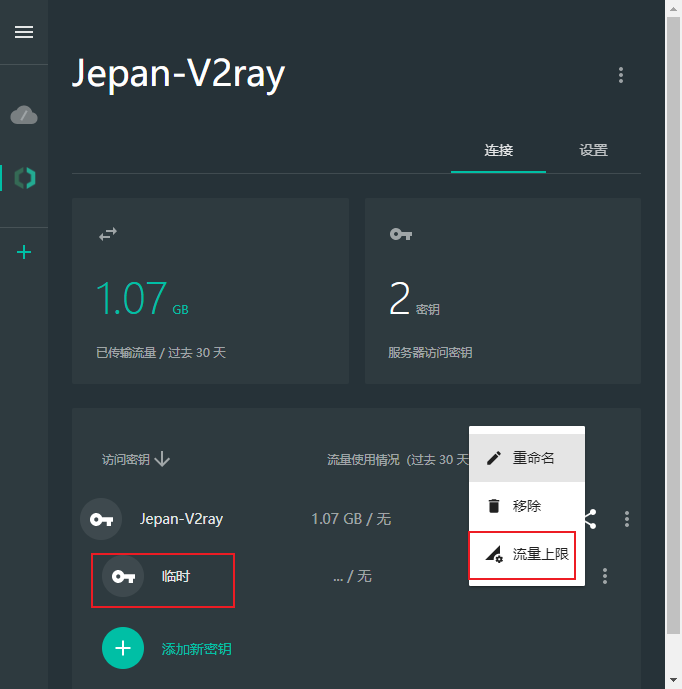This screenshot has width=682, height=689.
Task: Click the 1.07 GB data transferred card value
Action: point(142,299)
